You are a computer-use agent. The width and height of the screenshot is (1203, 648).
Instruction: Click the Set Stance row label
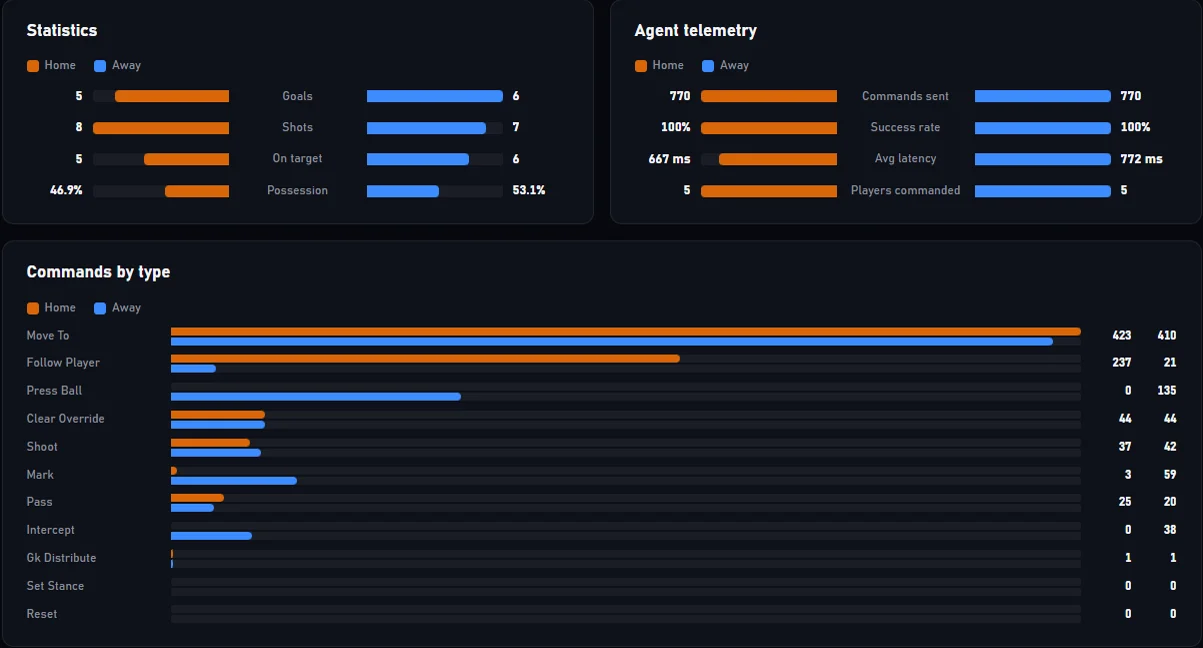click(x=55, y=586)
